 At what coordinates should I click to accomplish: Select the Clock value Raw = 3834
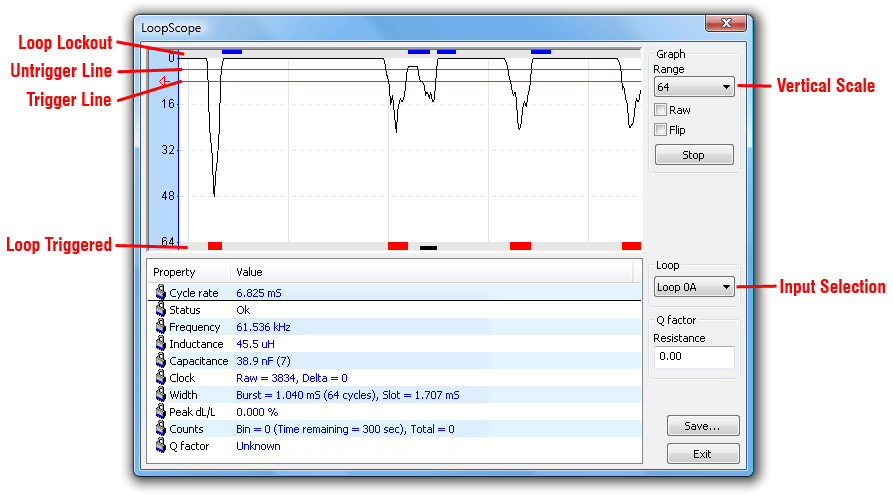(267, 378)
